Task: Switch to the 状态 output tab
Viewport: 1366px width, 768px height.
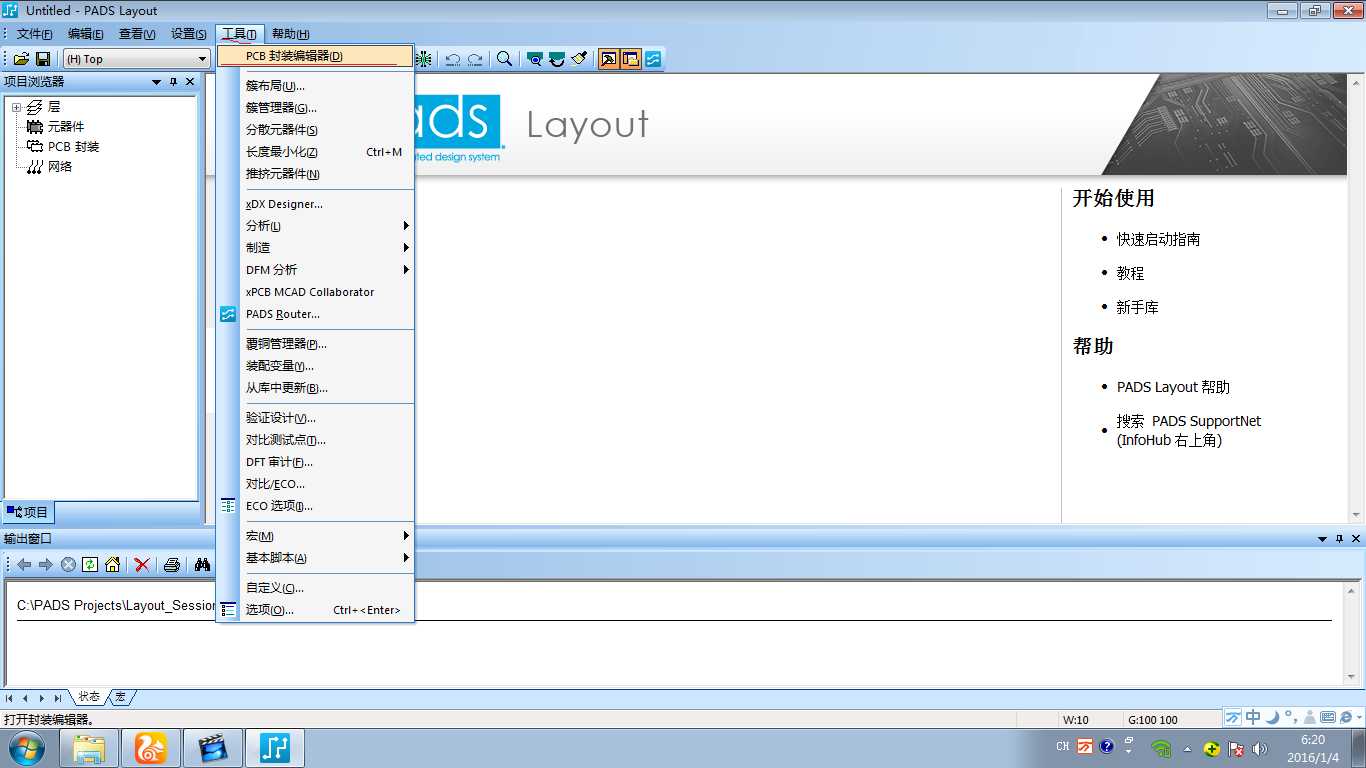Action: pyautogui.click(x=89, y=697)
